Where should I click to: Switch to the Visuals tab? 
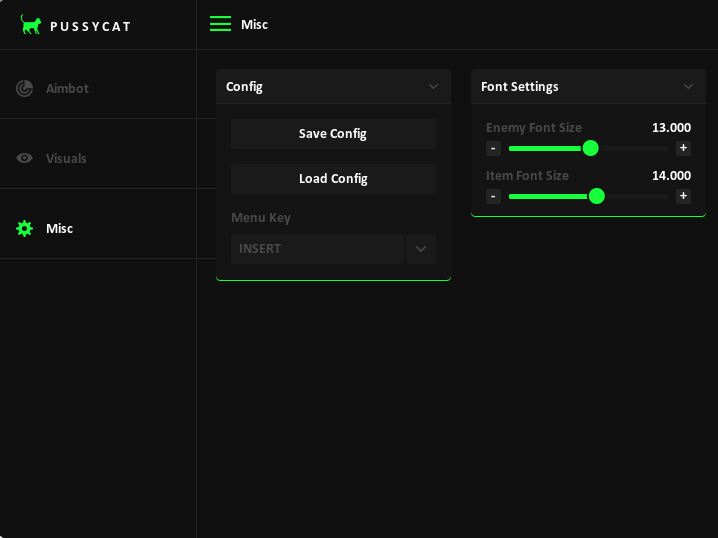tap(66, 159)
